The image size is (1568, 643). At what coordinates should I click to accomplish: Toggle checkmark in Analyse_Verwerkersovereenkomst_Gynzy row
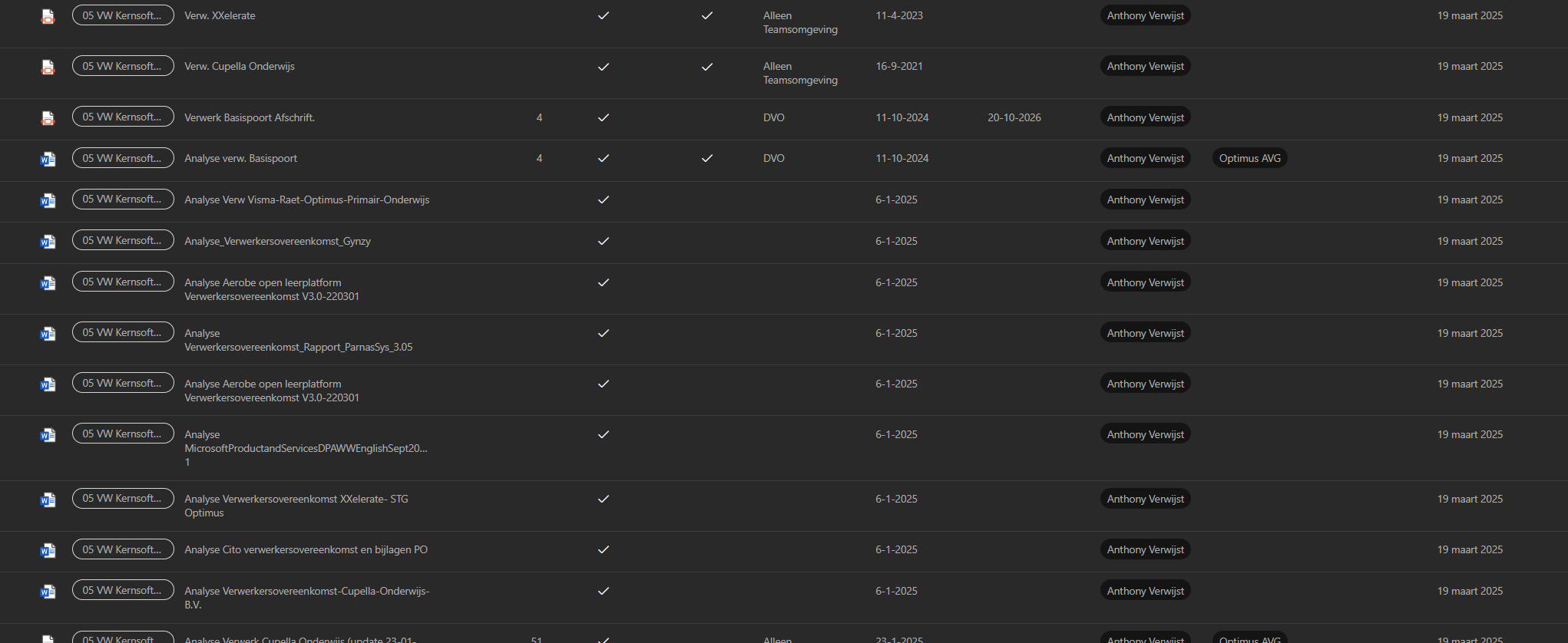tap(604, 241)
